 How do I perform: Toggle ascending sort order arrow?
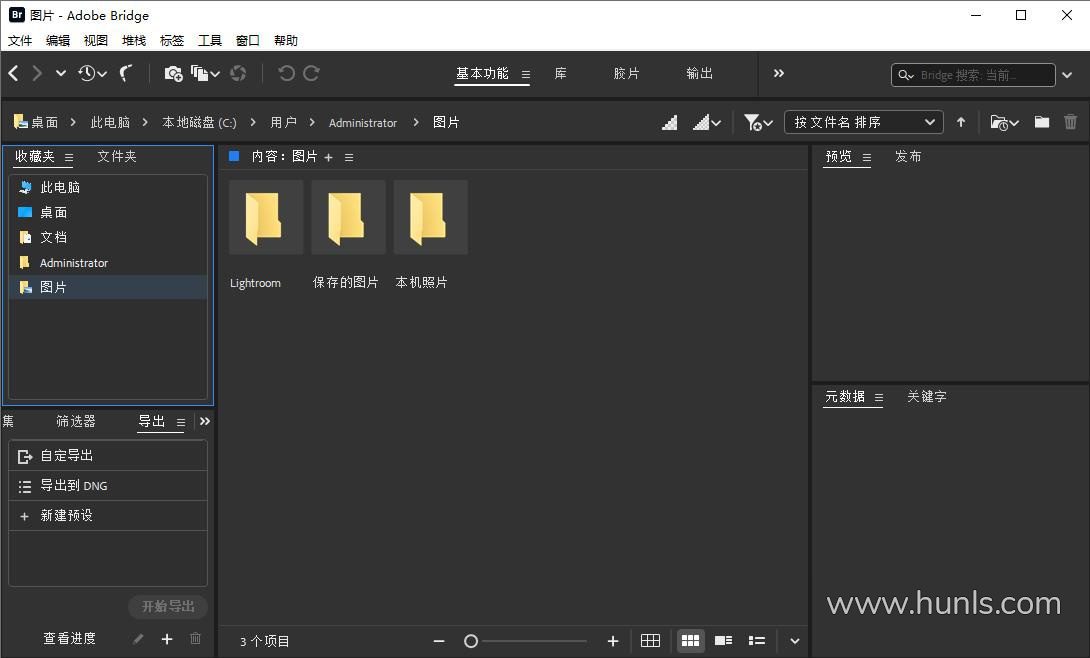click(x=961, y=122)
